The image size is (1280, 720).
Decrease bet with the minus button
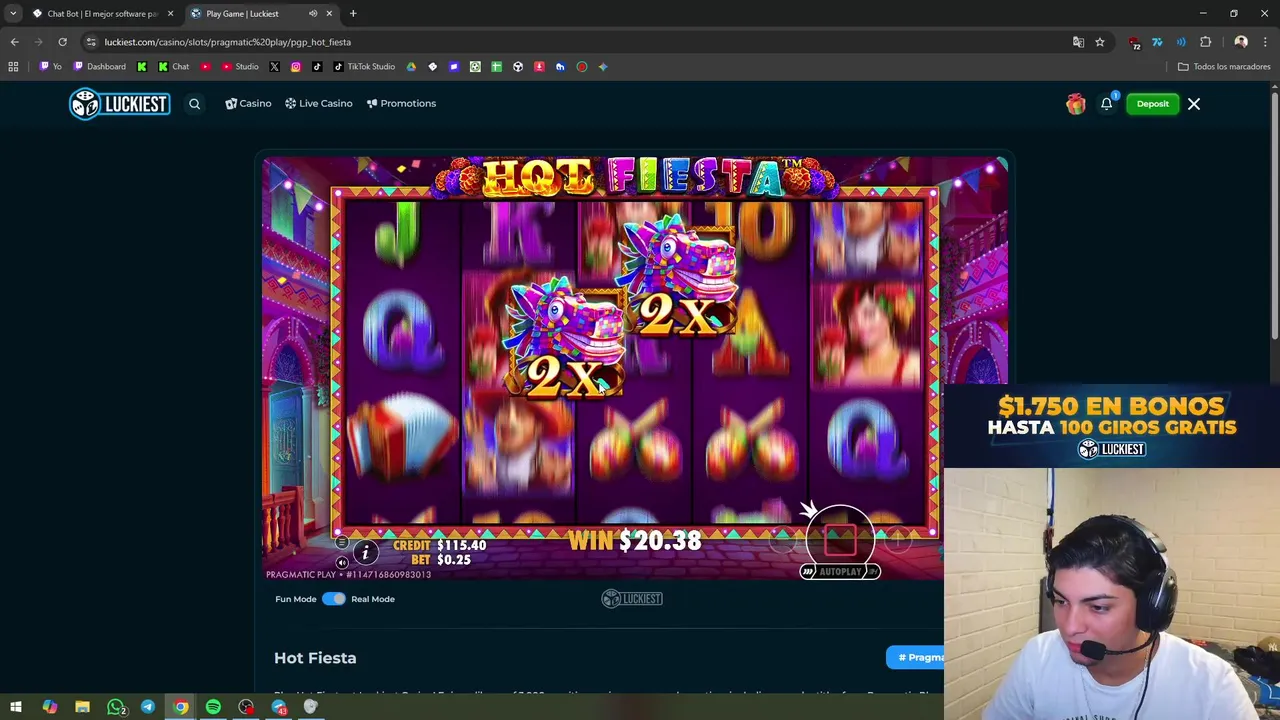click(783, 541)
